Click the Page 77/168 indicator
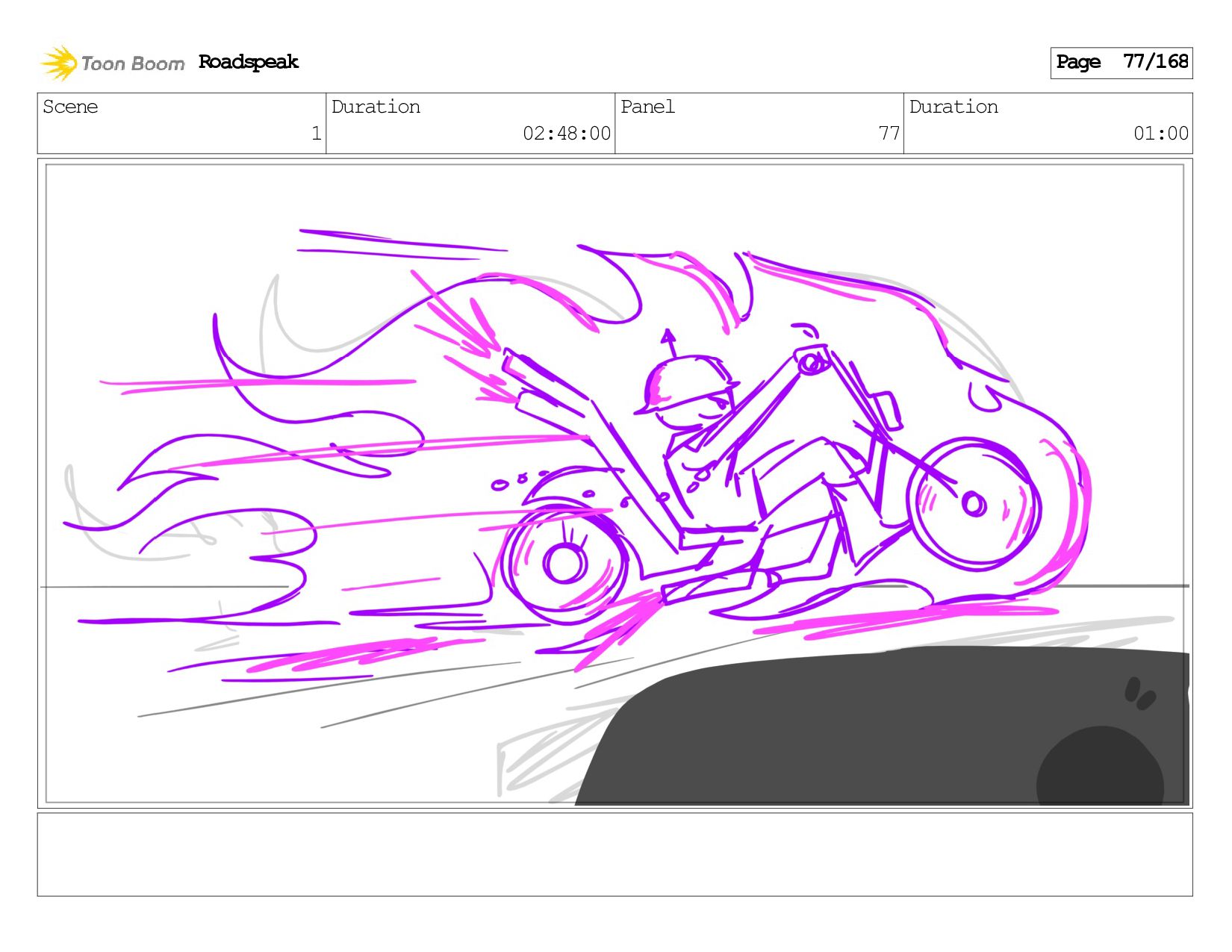This screenshot has width=1232, height=952. (1121, 63)
